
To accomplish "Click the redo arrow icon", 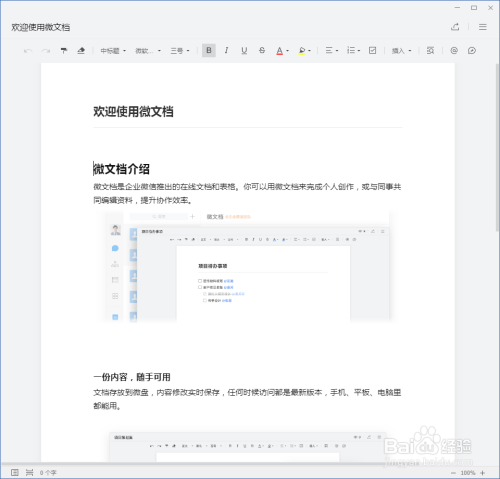I will click(46, 51).
